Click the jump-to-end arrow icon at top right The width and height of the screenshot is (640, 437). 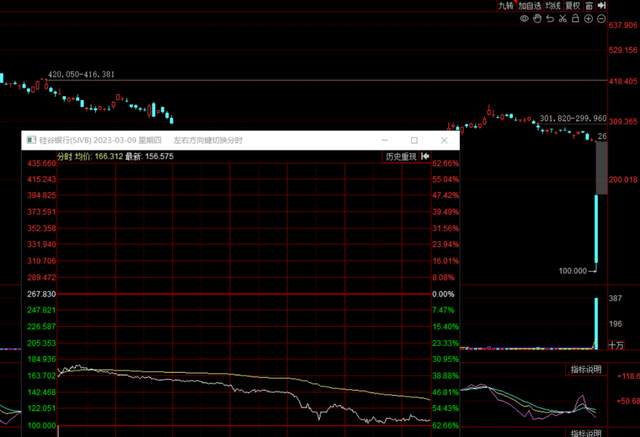point(602,5)
